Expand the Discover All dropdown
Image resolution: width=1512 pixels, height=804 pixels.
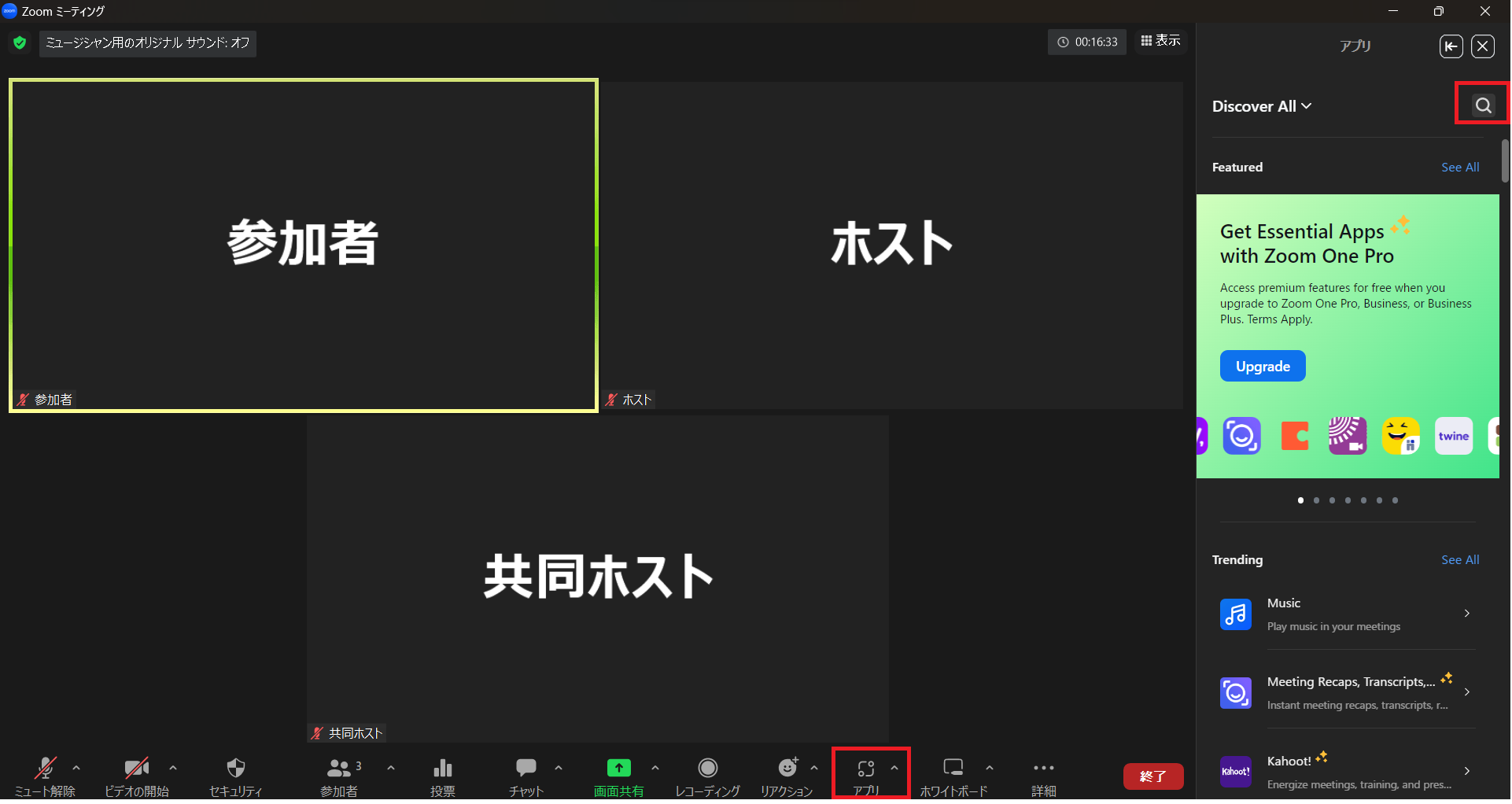[1261, 106]
